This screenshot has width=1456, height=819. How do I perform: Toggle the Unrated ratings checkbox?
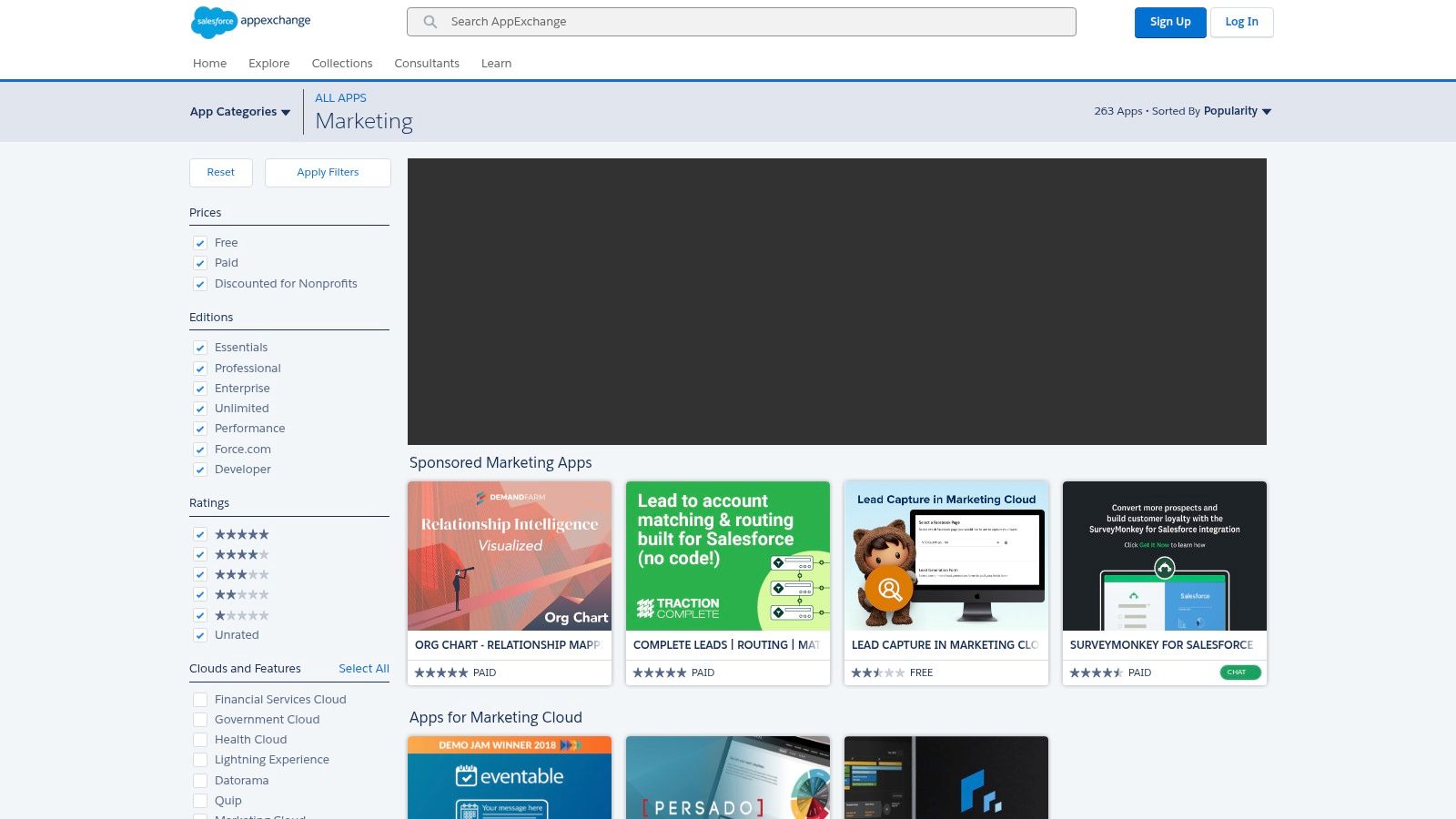200,635
